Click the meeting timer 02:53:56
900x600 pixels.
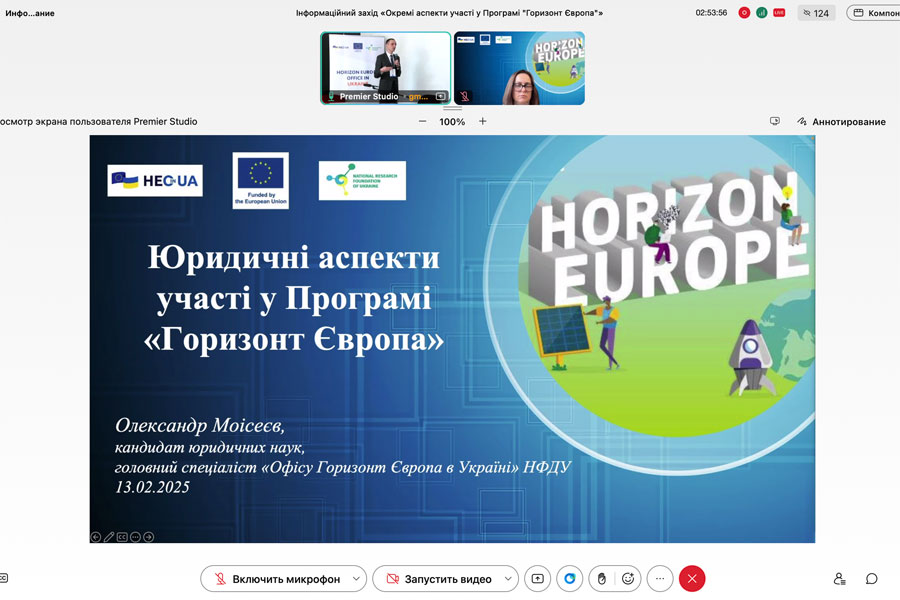click(x=711, y=13)
